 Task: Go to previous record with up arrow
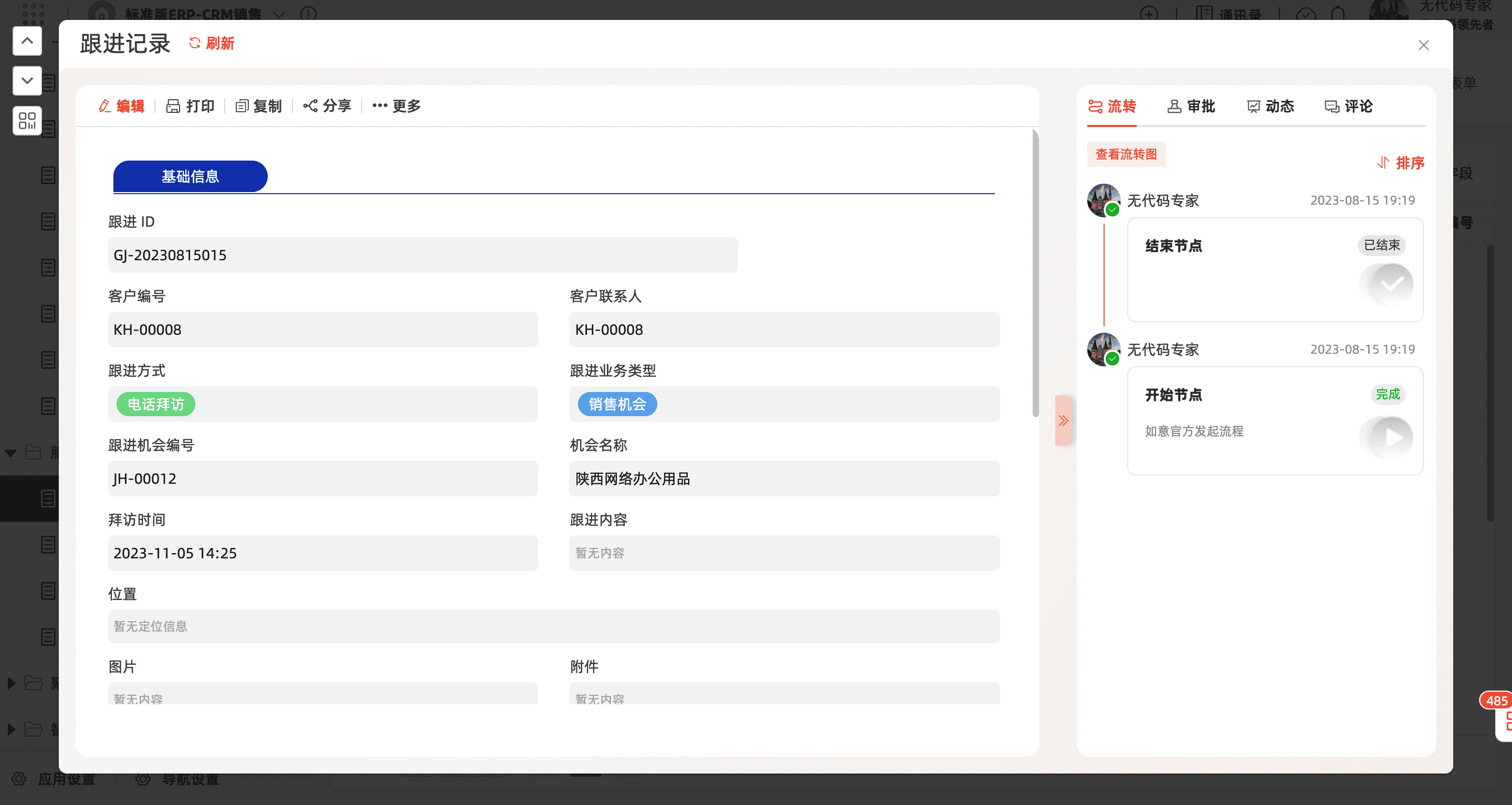[27, 41]
